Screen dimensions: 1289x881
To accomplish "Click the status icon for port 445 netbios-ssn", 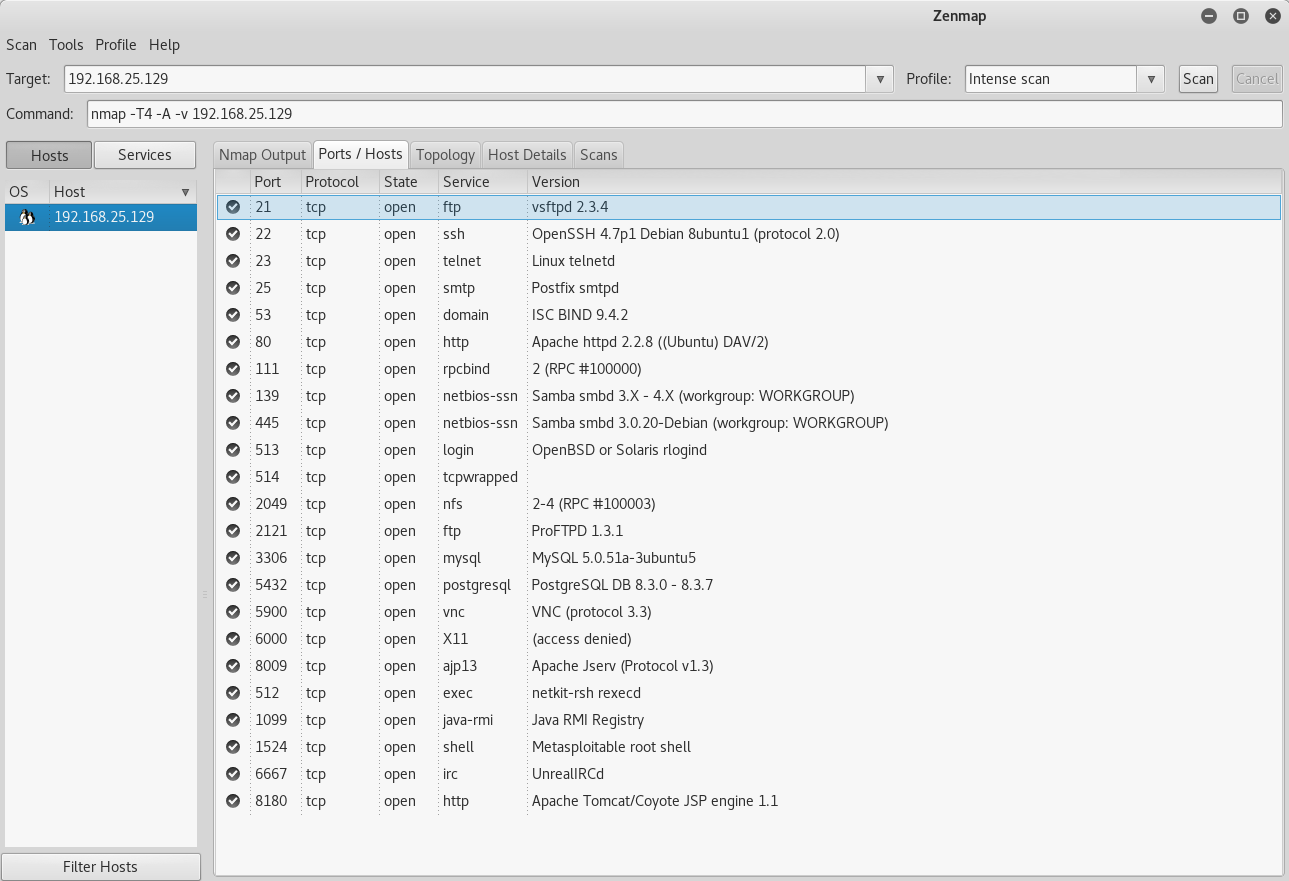I will click(x=233, y=423).
